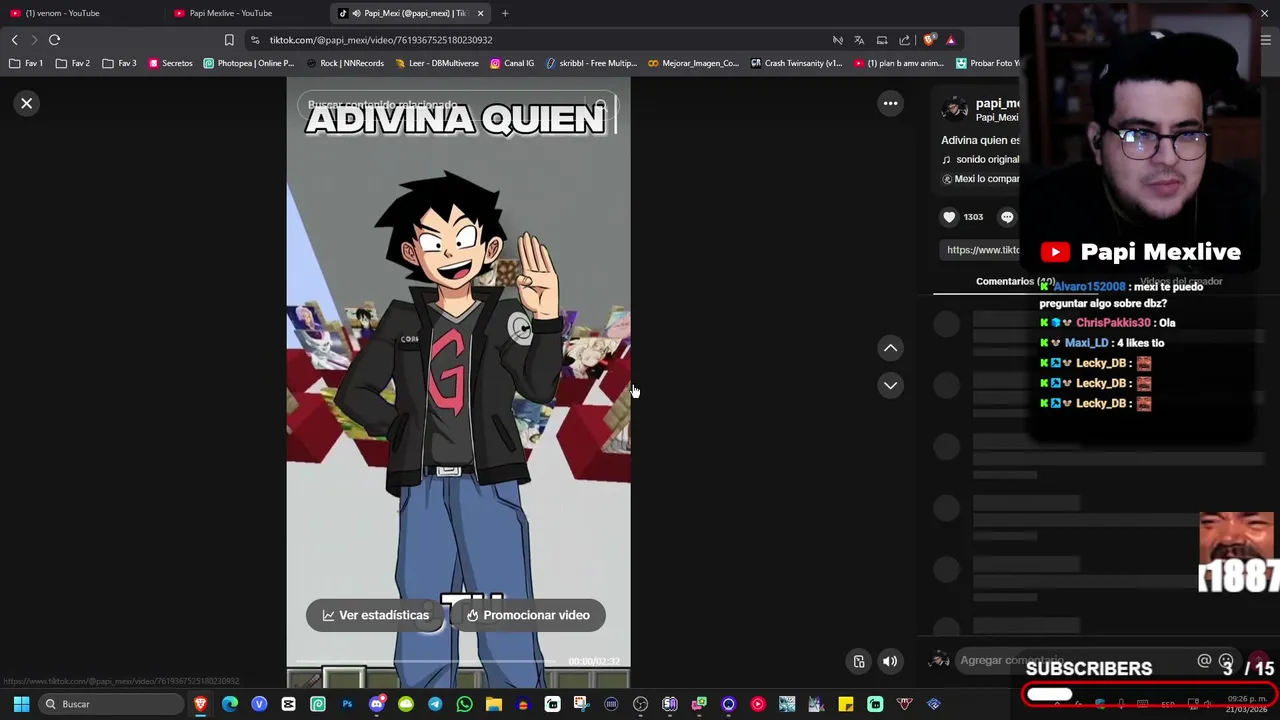Open the yellow sticky notes taskbar icon
Screen dimensions: 1280x720
pos(846,704)
